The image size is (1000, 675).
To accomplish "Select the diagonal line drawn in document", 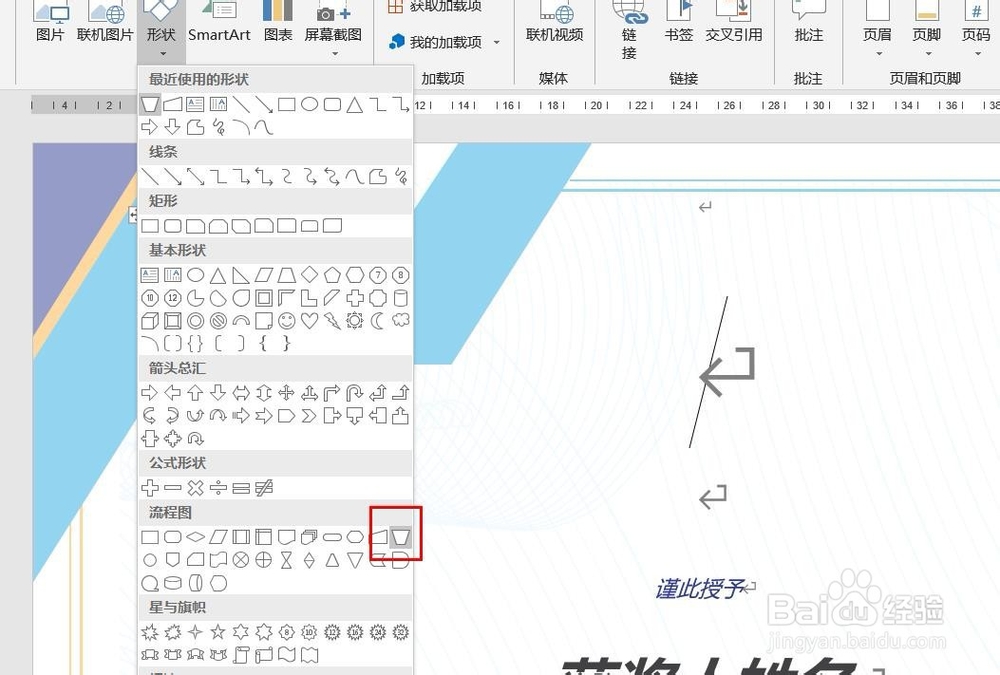I will 709,372.
